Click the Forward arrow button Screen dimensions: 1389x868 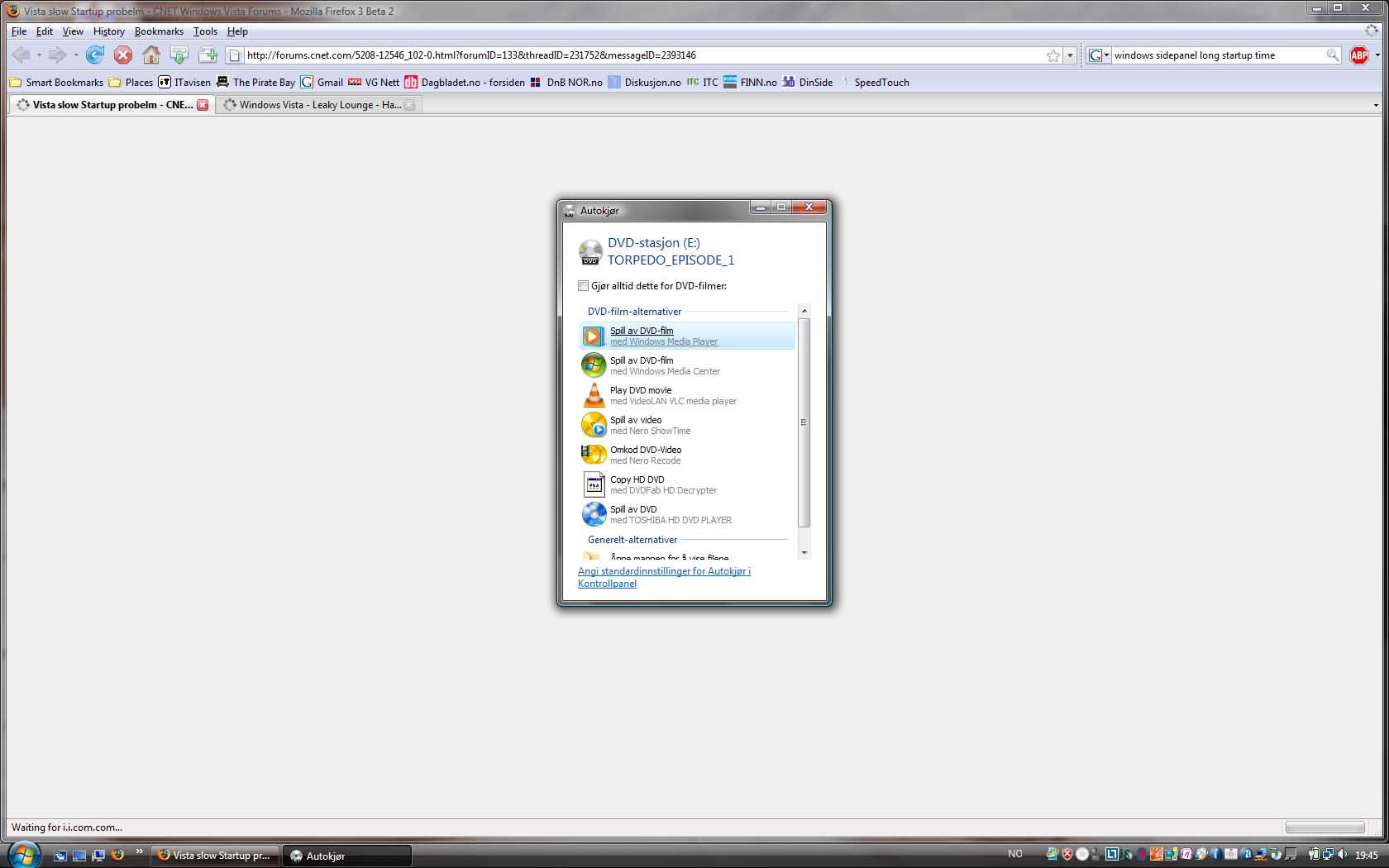(57, 55)
